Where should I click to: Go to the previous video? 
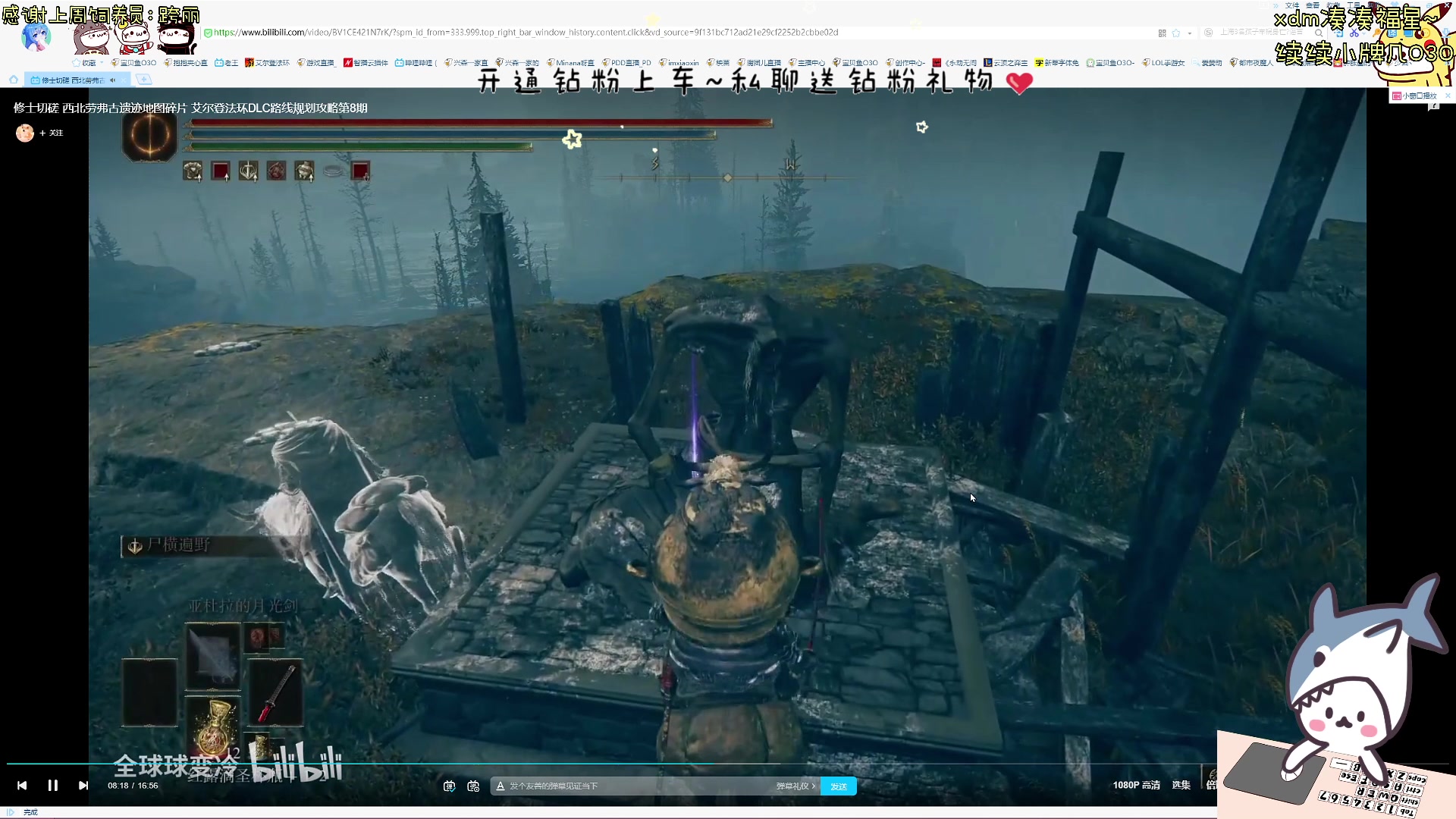pyautogui.click(x=22, y=786)
